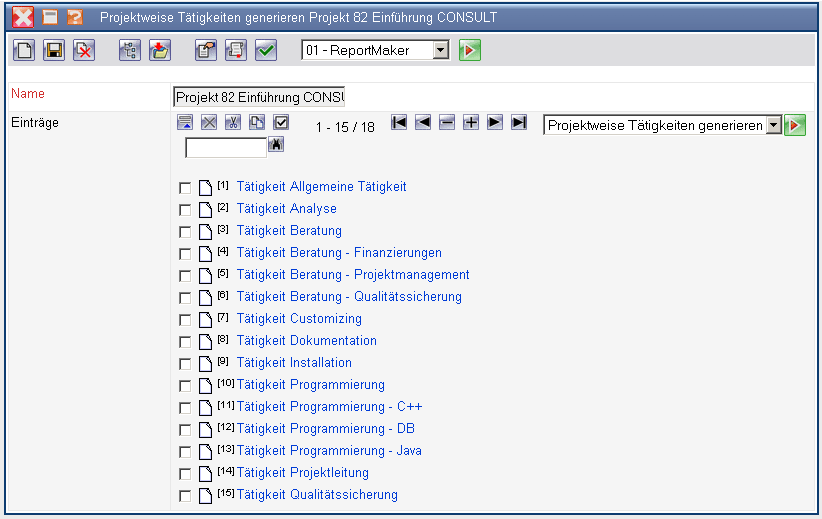The image size is (822, 519).
Task: Close the window with the red X
Action: point(23,17)
